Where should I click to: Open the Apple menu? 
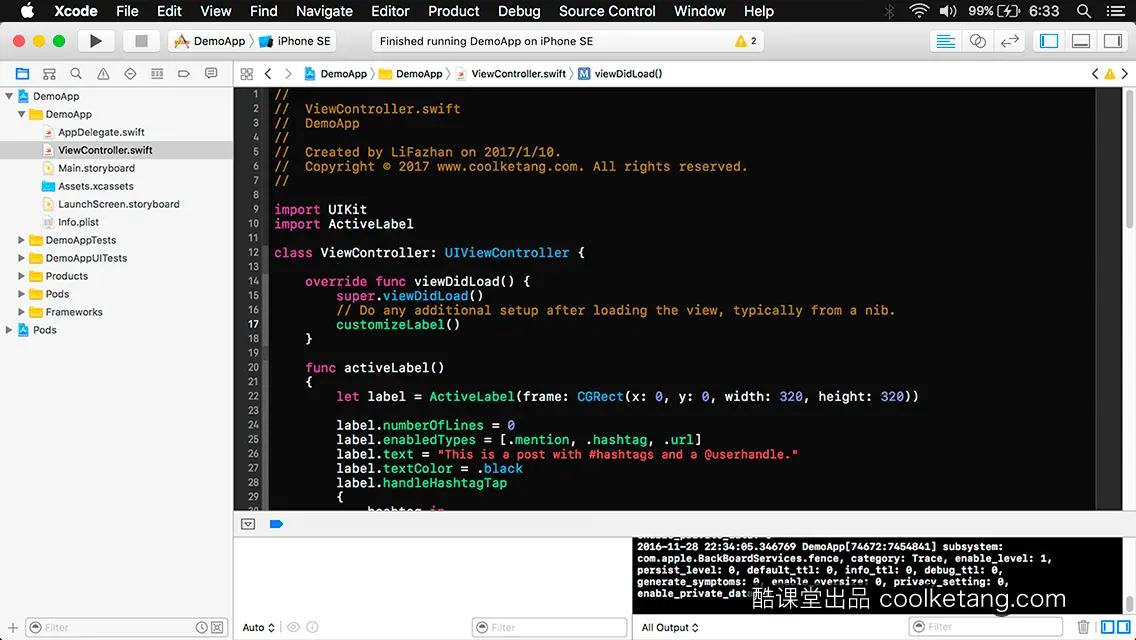(27, 11)
